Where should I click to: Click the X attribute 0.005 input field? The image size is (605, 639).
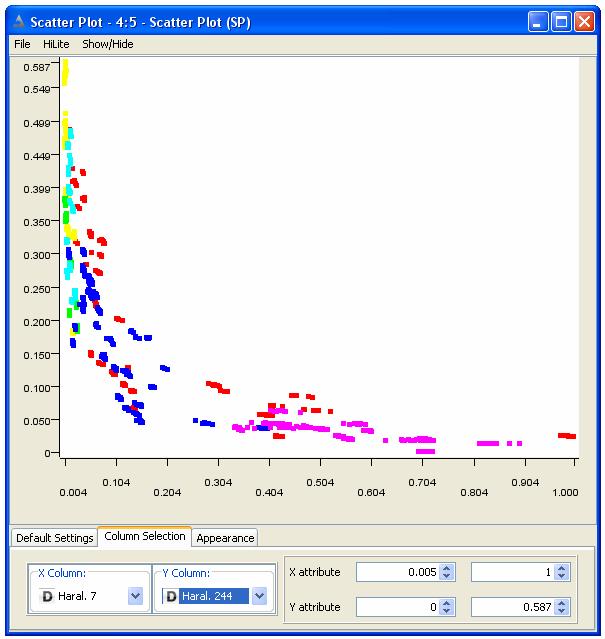click(x=397, y=572)
